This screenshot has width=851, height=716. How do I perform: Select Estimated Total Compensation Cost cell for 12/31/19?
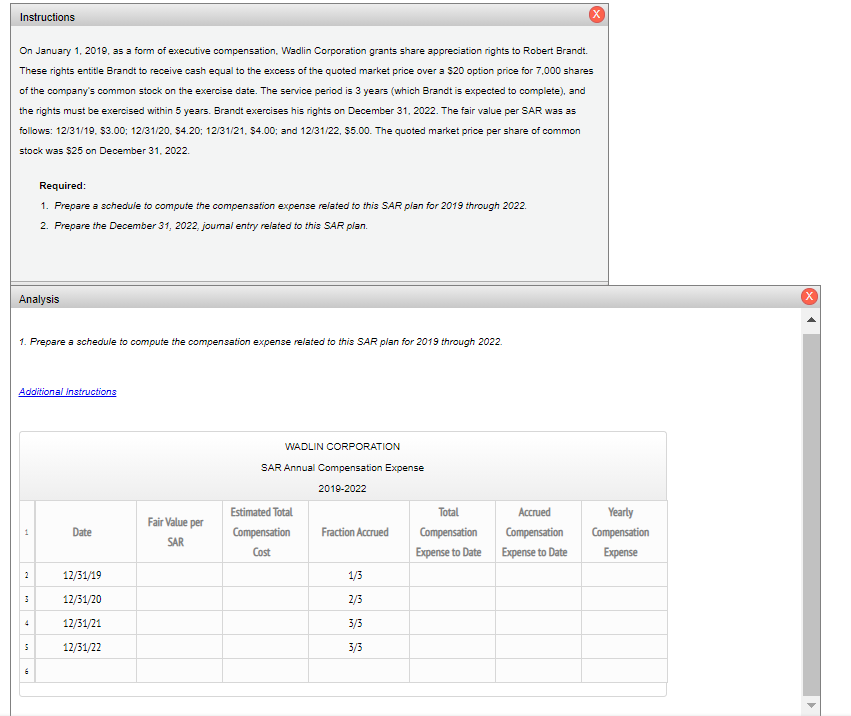pos(265,575)
